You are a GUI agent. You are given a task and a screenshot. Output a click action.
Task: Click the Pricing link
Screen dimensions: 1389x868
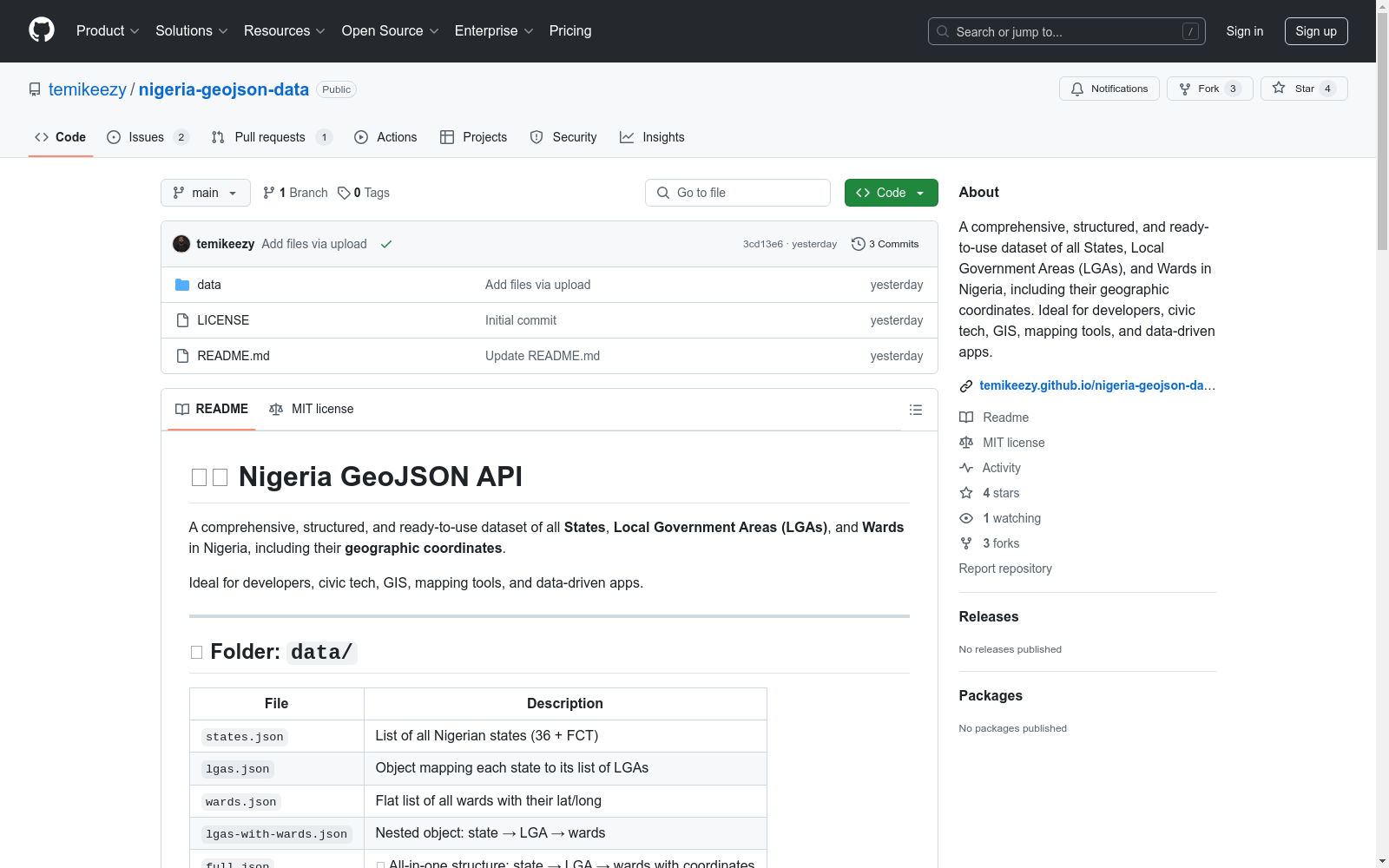tap(570, 31)
